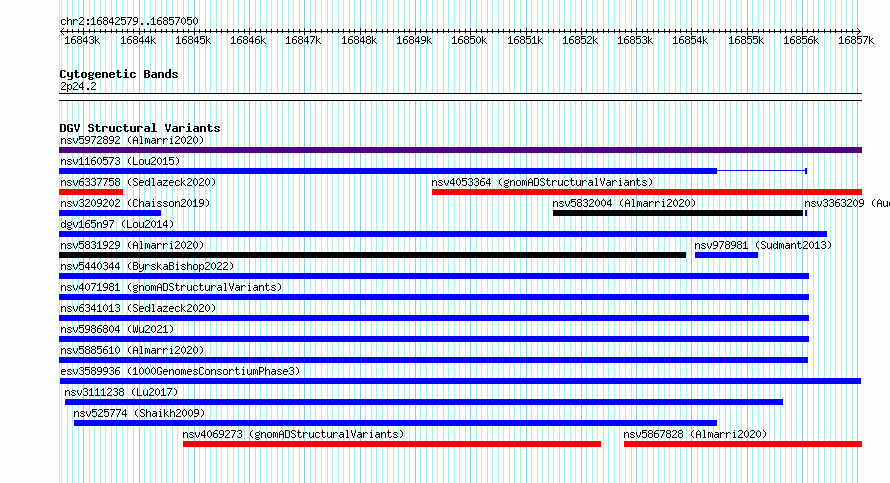Screen dimensions: 890x483
Task: Open nsv5832004 (Almarri2020) label
Action: (x=624, y=203)
